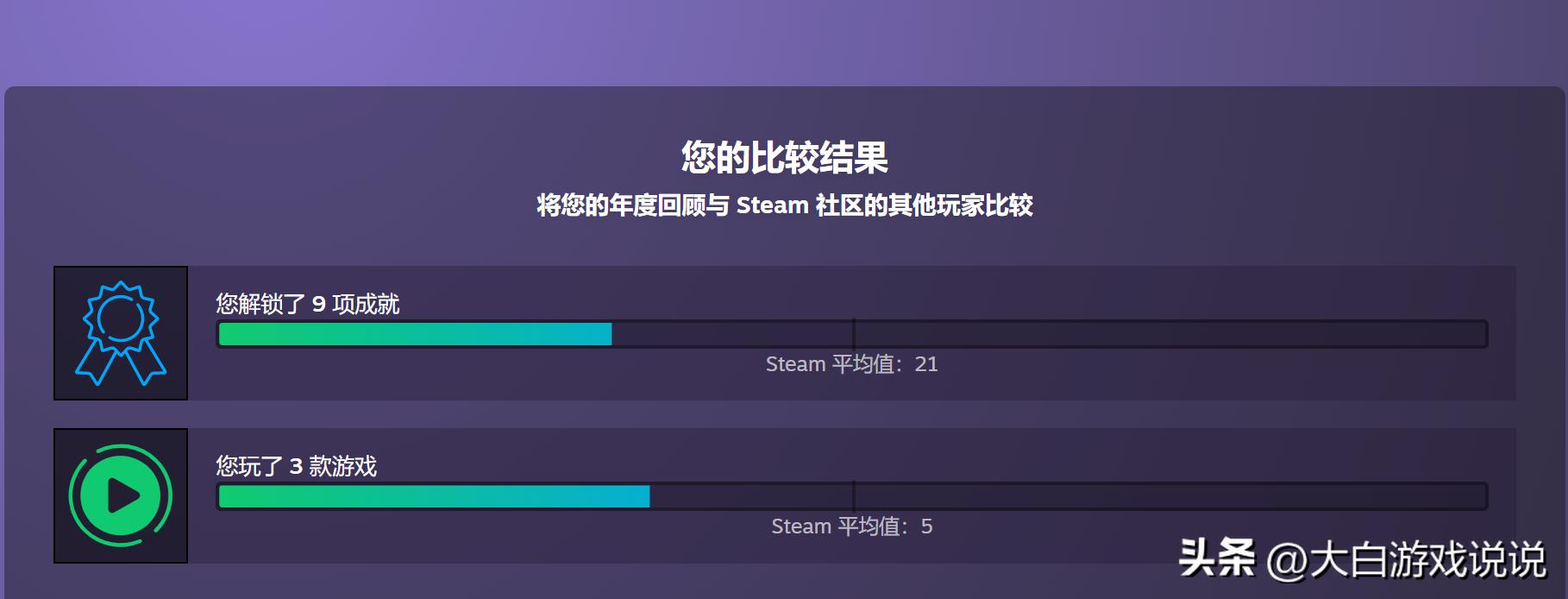Click the 头条 @大白游戏说说 watermark

(x=1362, y=559)
